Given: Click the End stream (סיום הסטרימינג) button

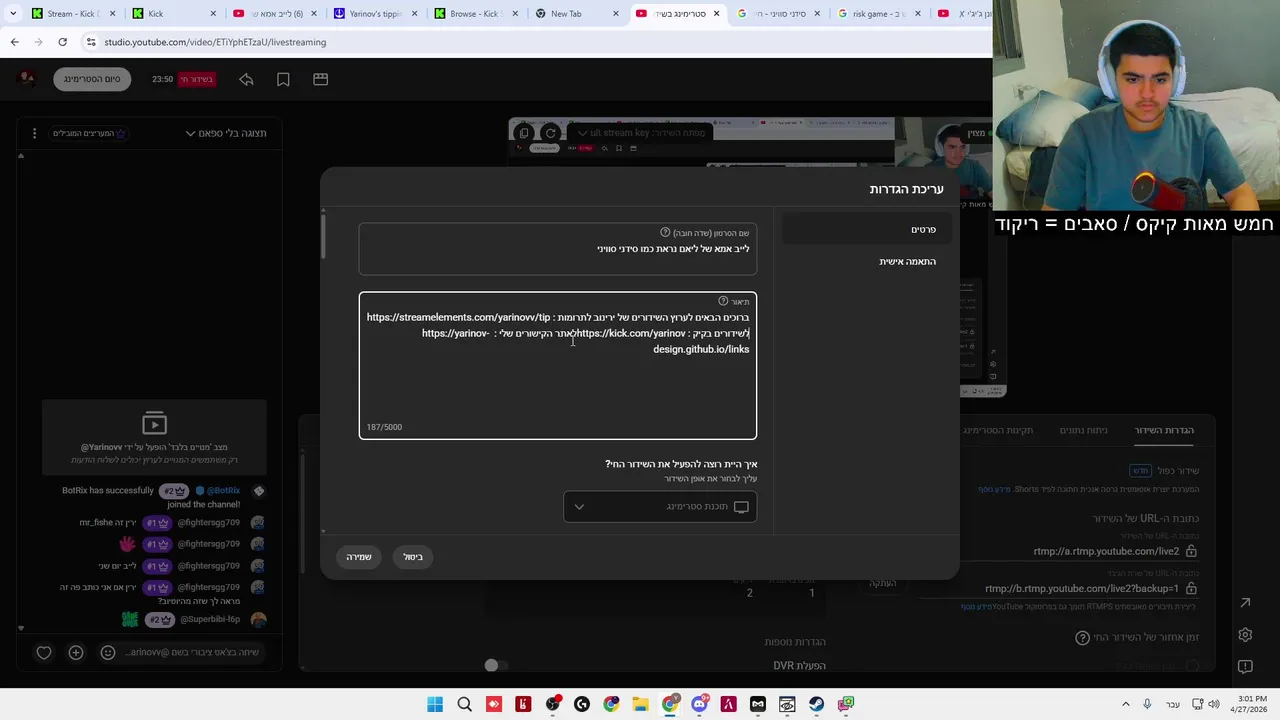Looking at the screenshot, I should 92,79.
